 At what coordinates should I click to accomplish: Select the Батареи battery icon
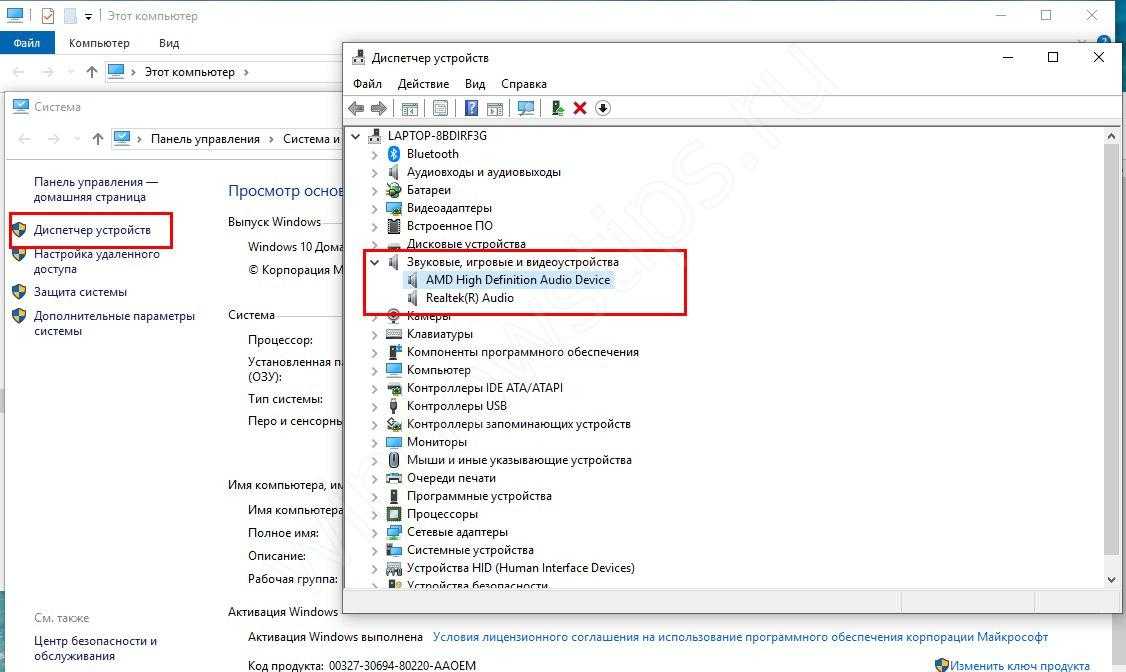pyautogui.click(x=394, y=190)
